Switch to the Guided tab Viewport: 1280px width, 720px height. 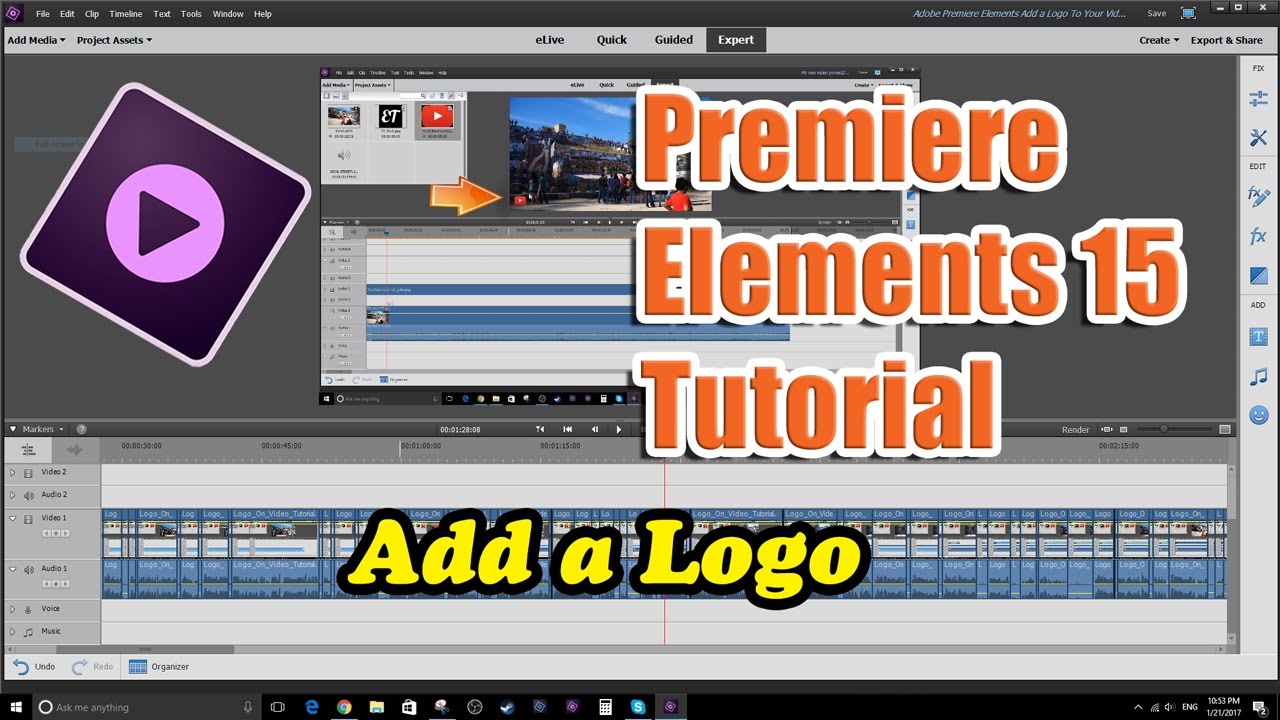[674, 40]
